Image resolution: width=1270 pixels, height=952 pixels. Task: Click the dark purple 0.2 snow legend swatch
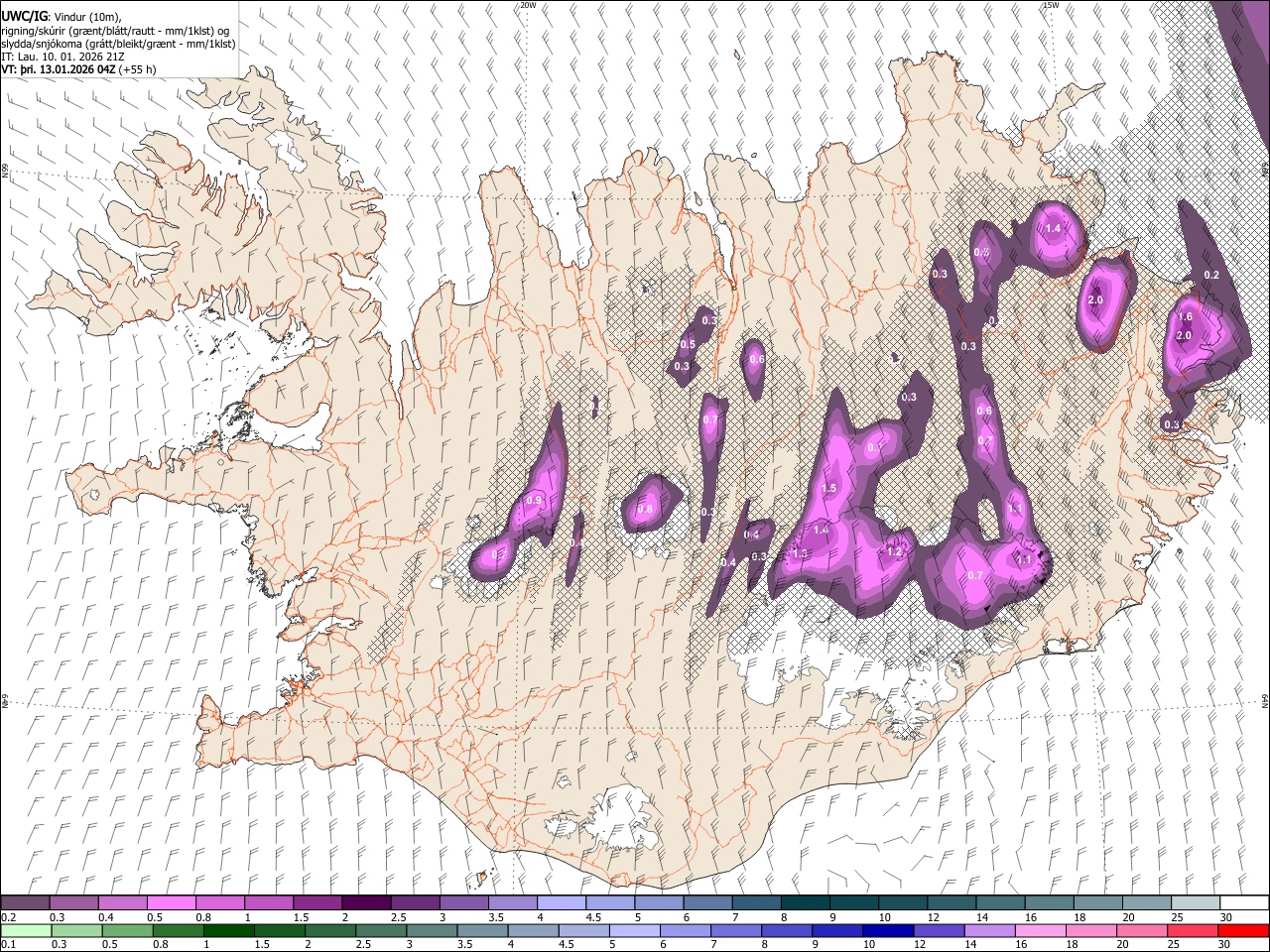coord(25,902)
